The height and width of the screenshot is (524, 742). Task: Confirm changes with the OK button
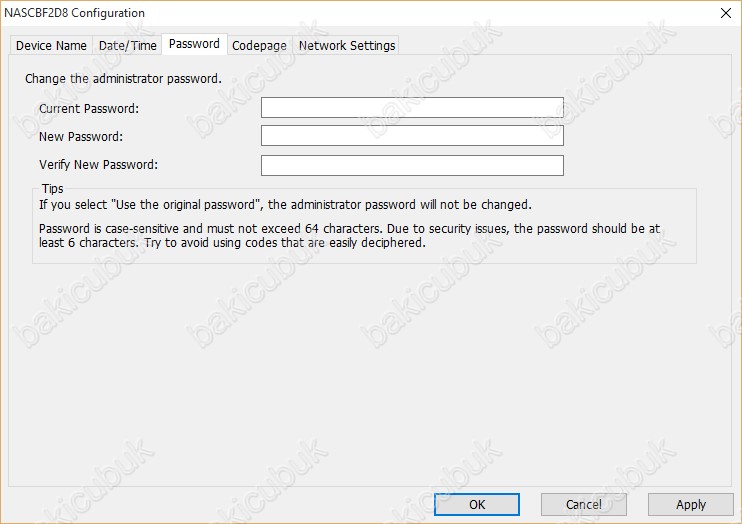(x=477, y=505)
